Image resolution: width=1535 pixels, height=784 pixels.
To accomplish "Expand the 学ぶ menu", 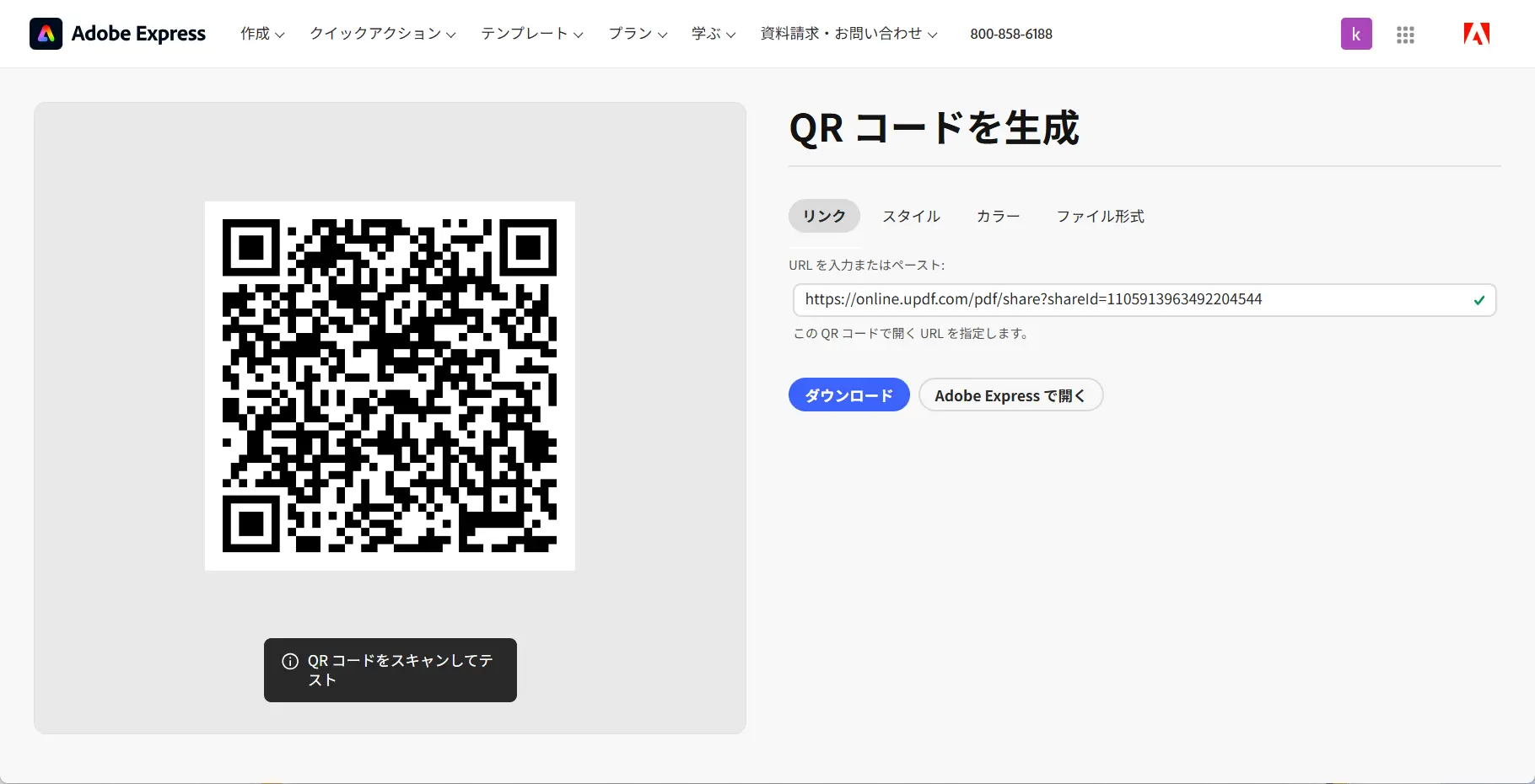I will click(714, 34).
